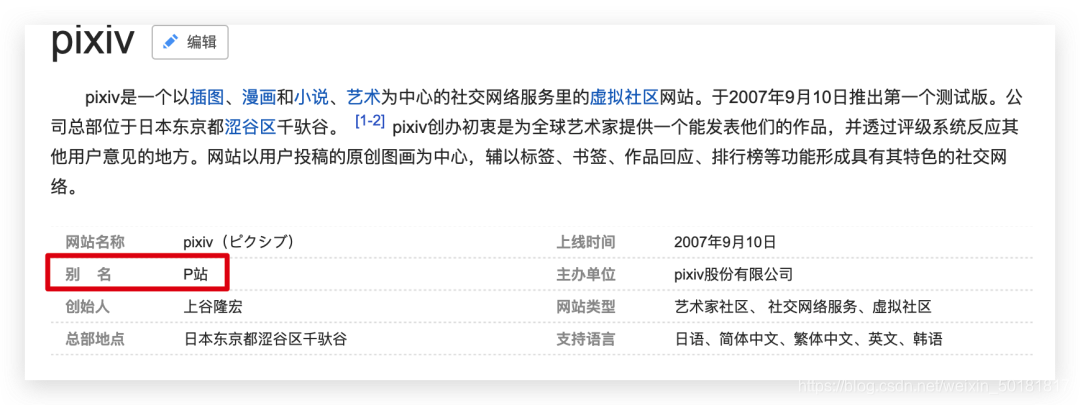Visit the 涩谷区 link
This screenshot has width=1080, height=405.
250,127
